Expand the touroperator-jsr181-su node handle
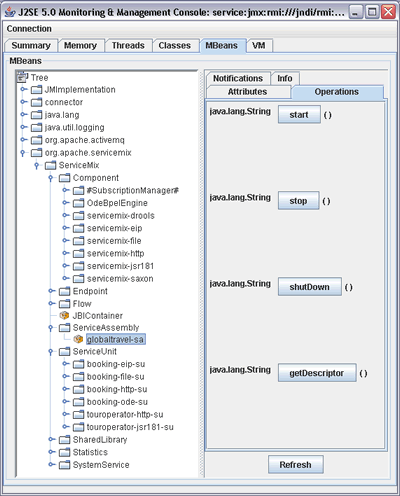Screen dimensions: 400x496 (65, 427)
